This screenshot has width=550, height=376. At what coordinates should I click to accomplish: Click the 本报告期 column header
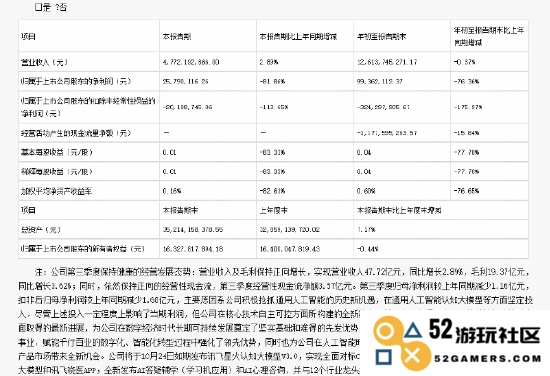[177, 36]
